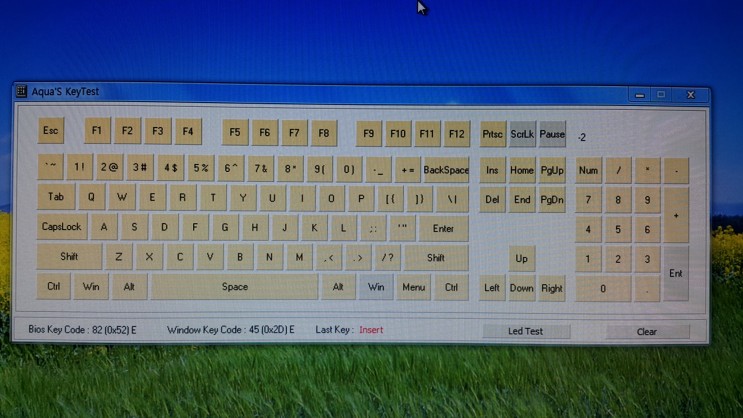Click the numpad 9 key tile
743x418 pixels.
click(647, 200)
